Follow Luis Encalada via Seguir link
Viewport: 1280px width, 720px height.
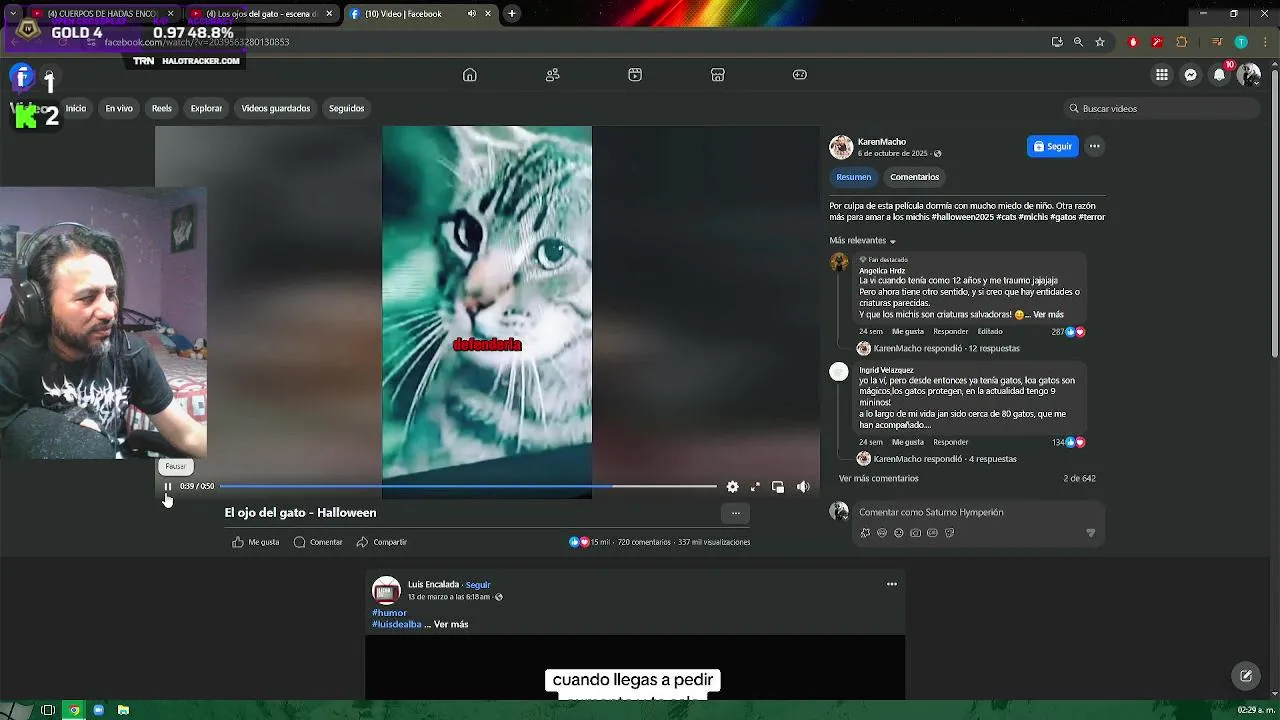point(478,585)
